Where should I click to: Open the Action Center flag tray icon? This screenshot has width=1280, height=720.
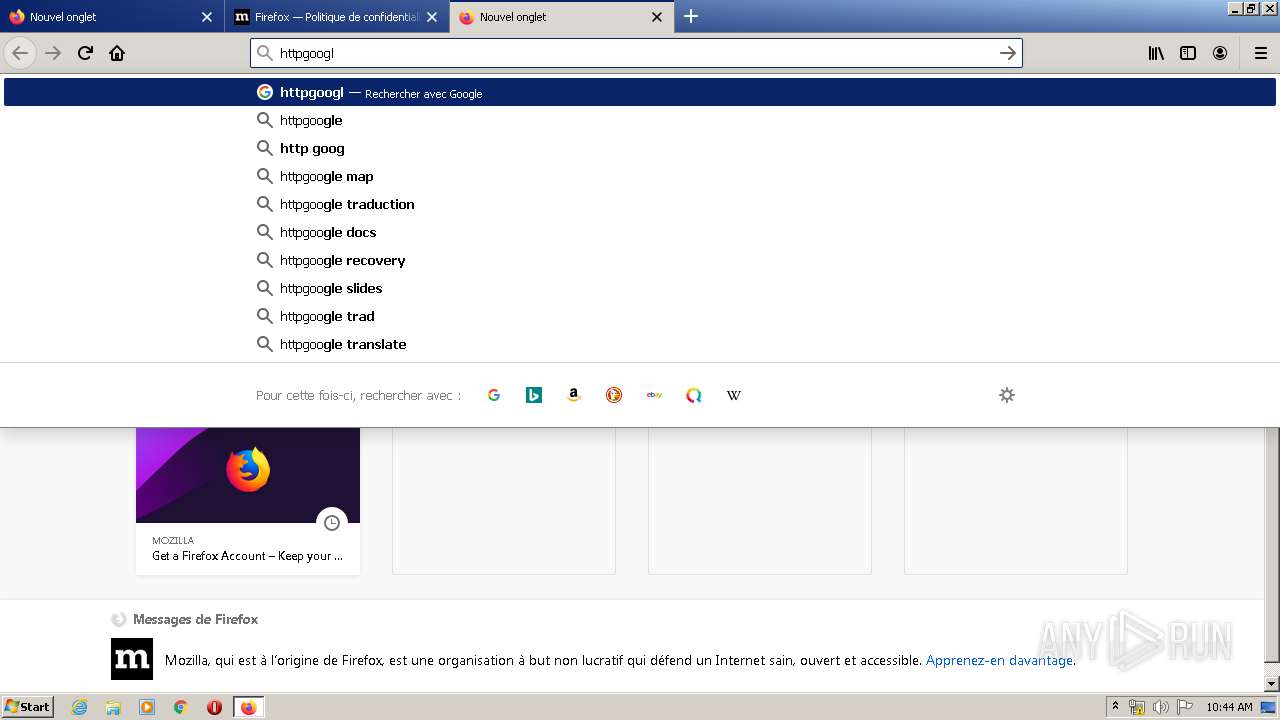[1184, 707]
